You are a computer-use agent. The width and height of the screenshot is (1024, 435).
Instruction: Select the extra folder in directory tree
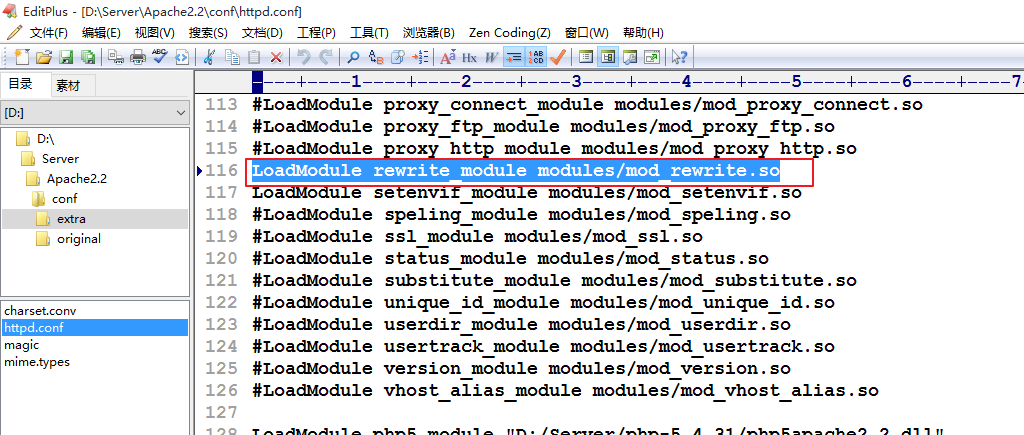click(x=70, y=219)
